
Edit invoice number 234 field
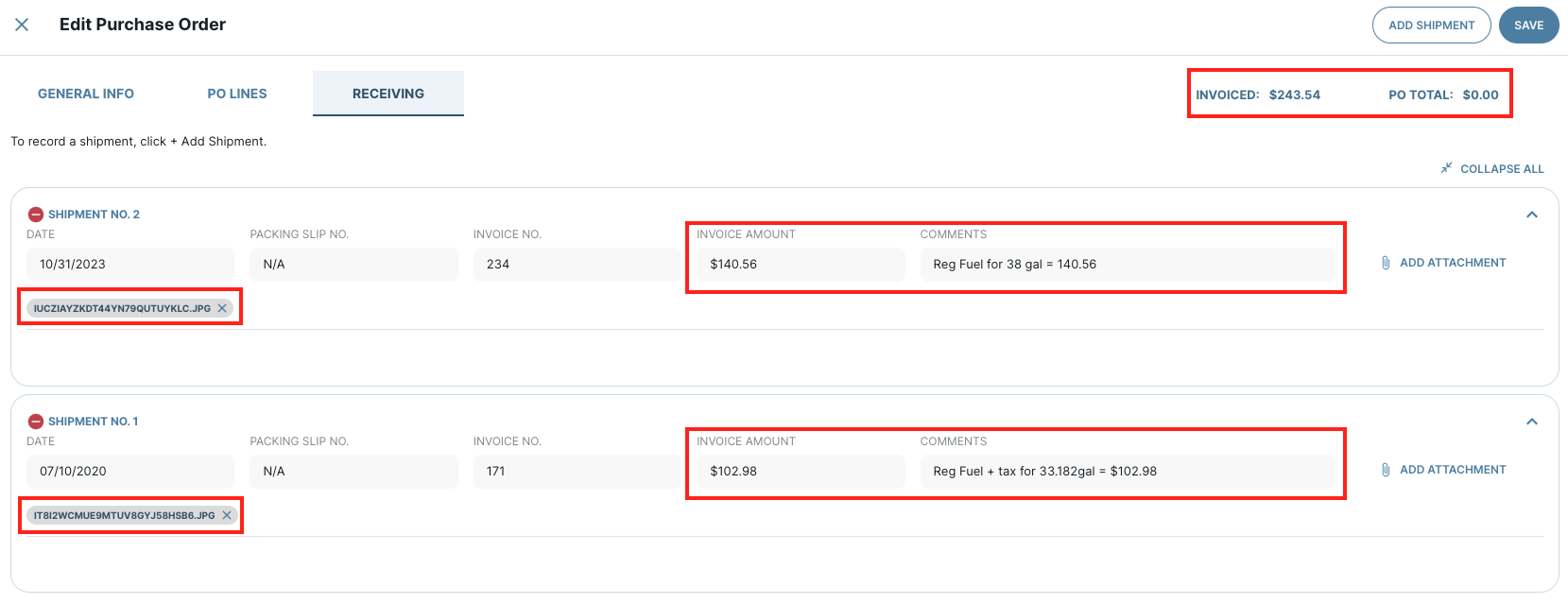click(577, 265)
